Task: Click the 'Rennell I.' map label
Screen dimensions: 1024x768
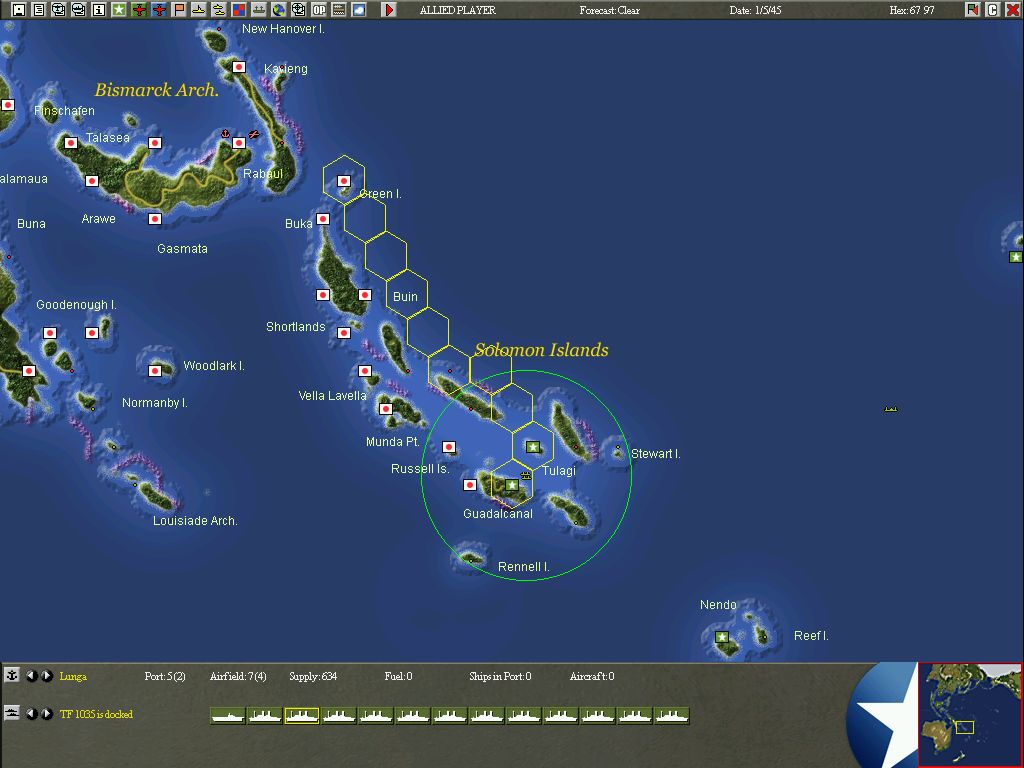Action: [x=523, y=567]
